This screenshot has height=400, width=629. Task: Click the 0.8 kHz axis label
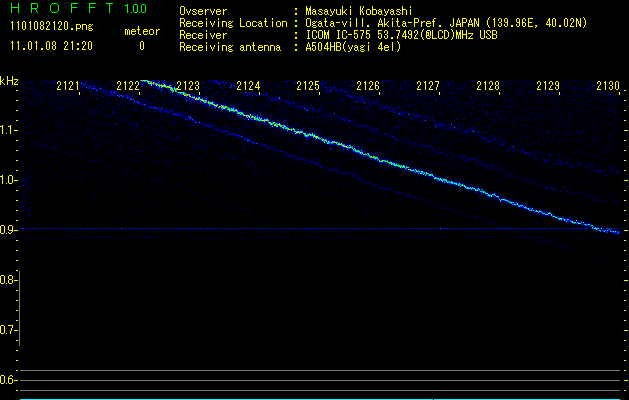[x=8, y=280]
